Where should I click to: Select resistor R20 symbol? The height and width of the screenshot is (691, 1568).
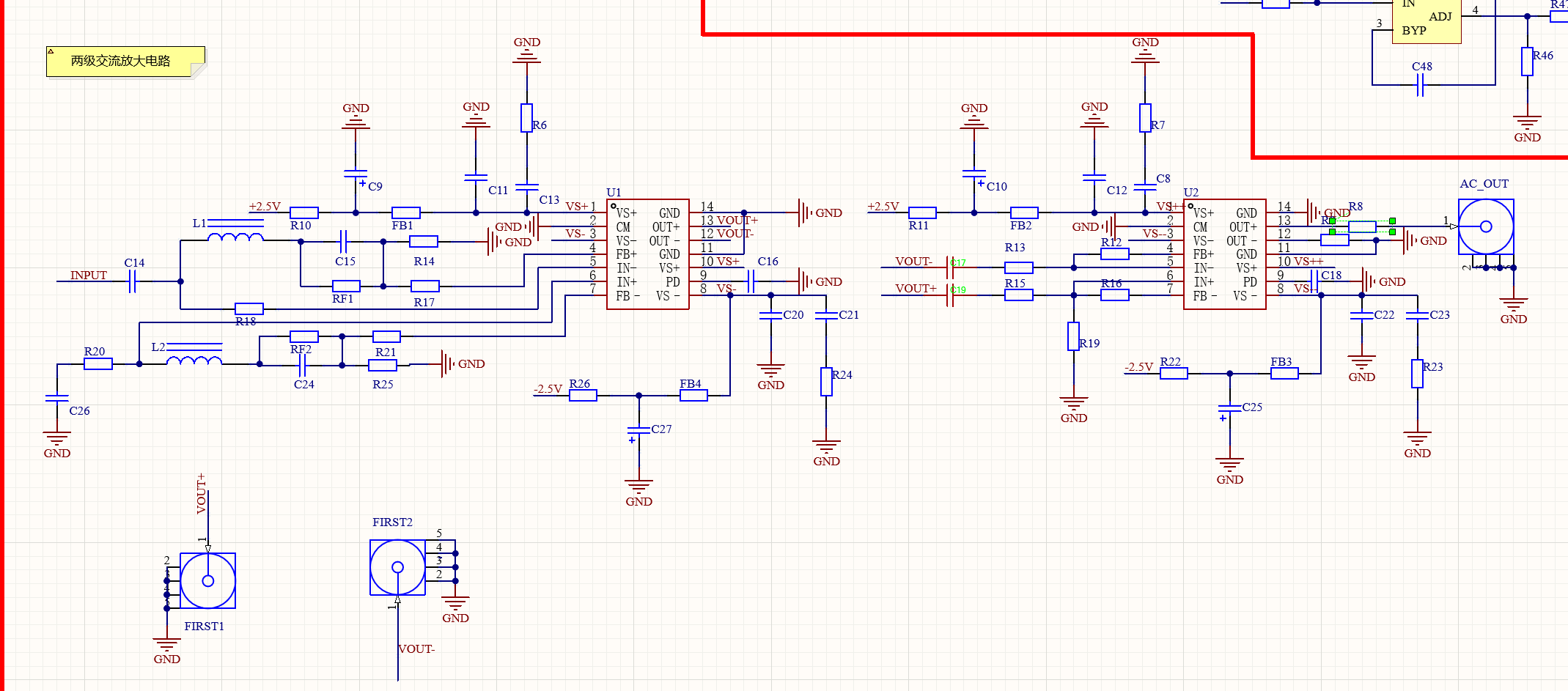click(x=98, y=363)
